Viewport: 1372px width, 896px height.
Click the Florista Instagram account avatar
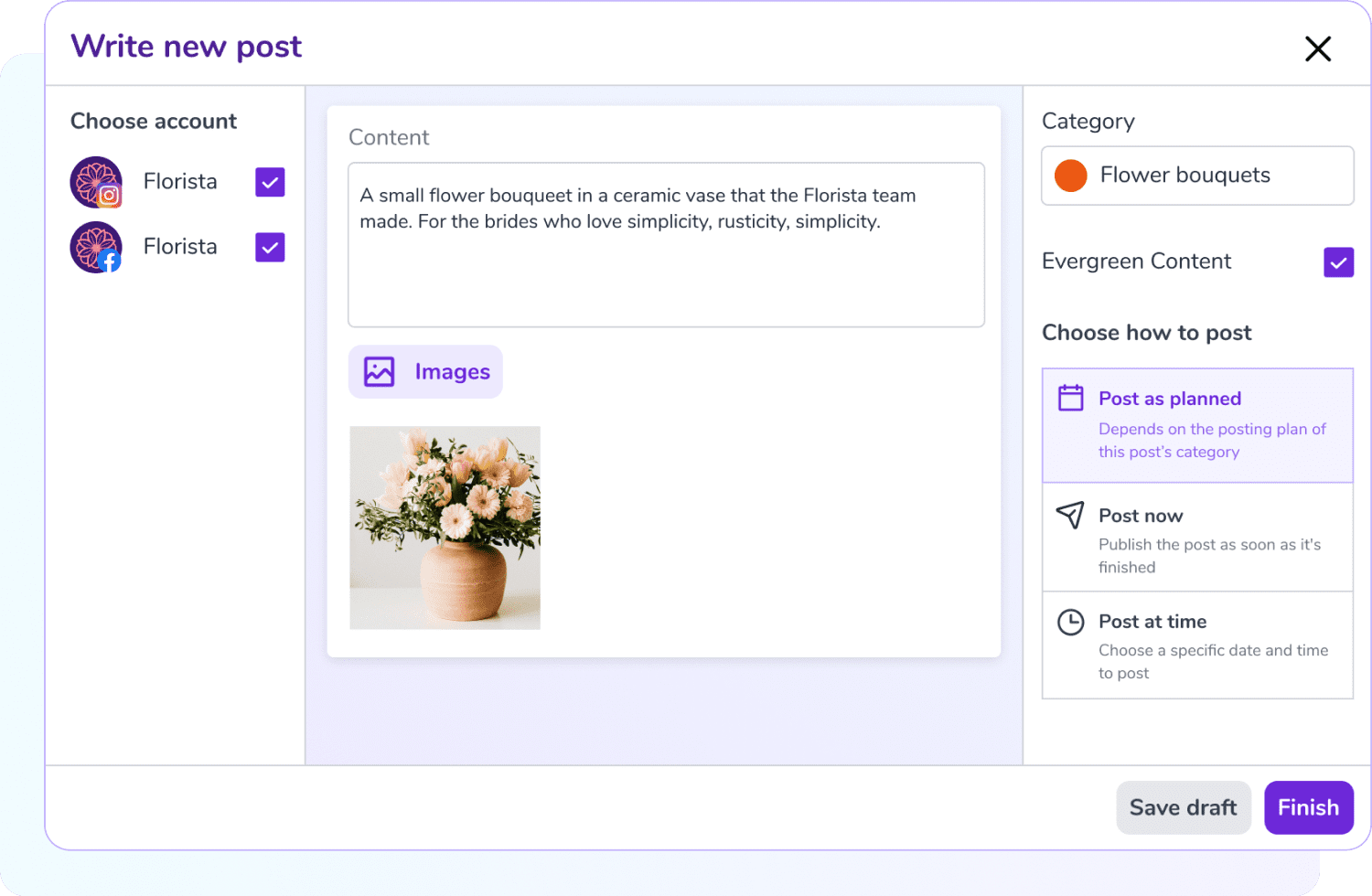(x=96, y=182)
